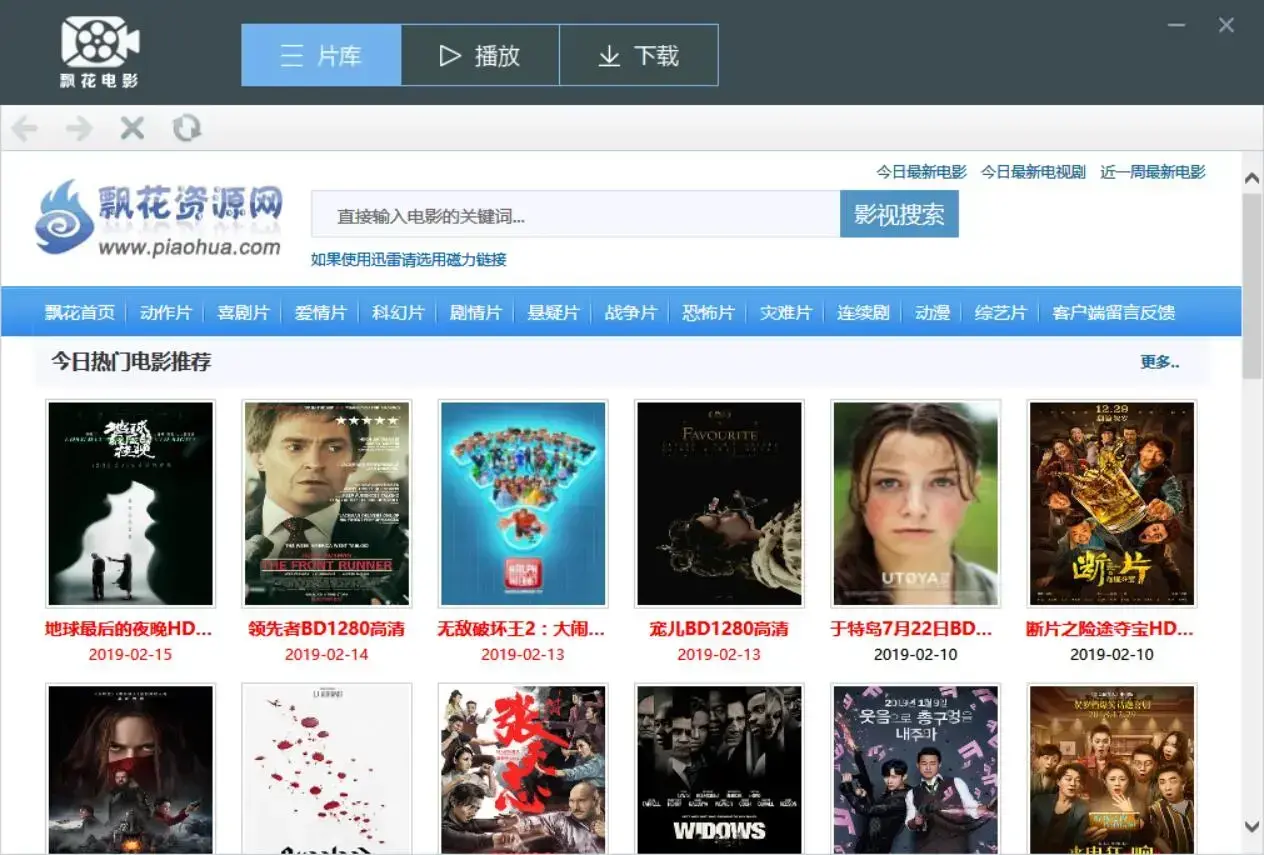
Task: Click the 更多.. link for hot movies
Action: coord(1160,362)
